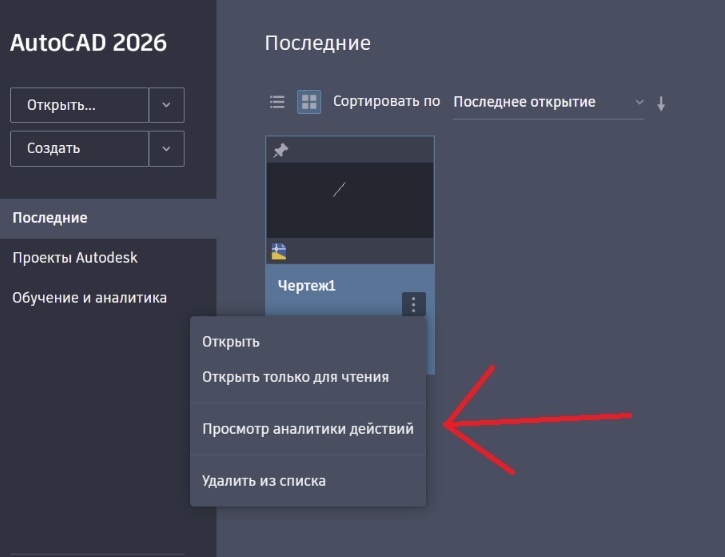Reverse sort order arrow
Image resolution: width=725 pixels, height=557 pixels.
pyautogui.click(x=661, y=104)
